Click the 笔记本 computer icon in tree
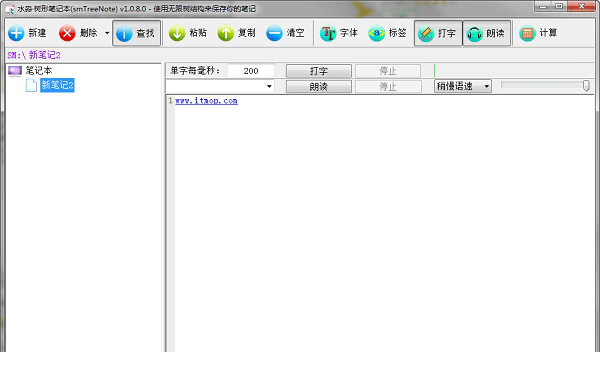This screenshot has height=366, width=600. tap(15, 71)
